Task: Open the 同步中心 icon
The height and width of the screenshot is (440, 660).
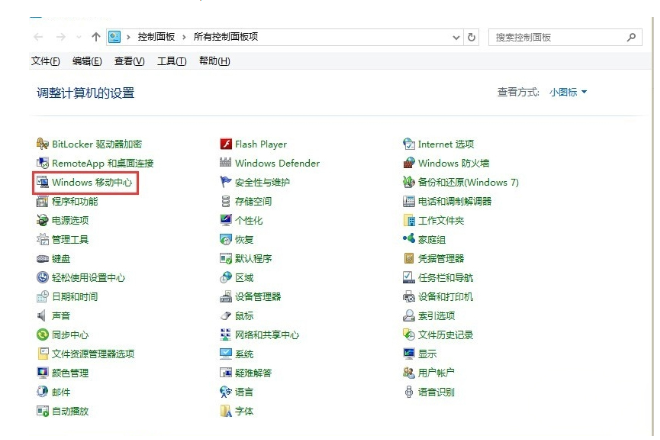Action: pos(43,335)
